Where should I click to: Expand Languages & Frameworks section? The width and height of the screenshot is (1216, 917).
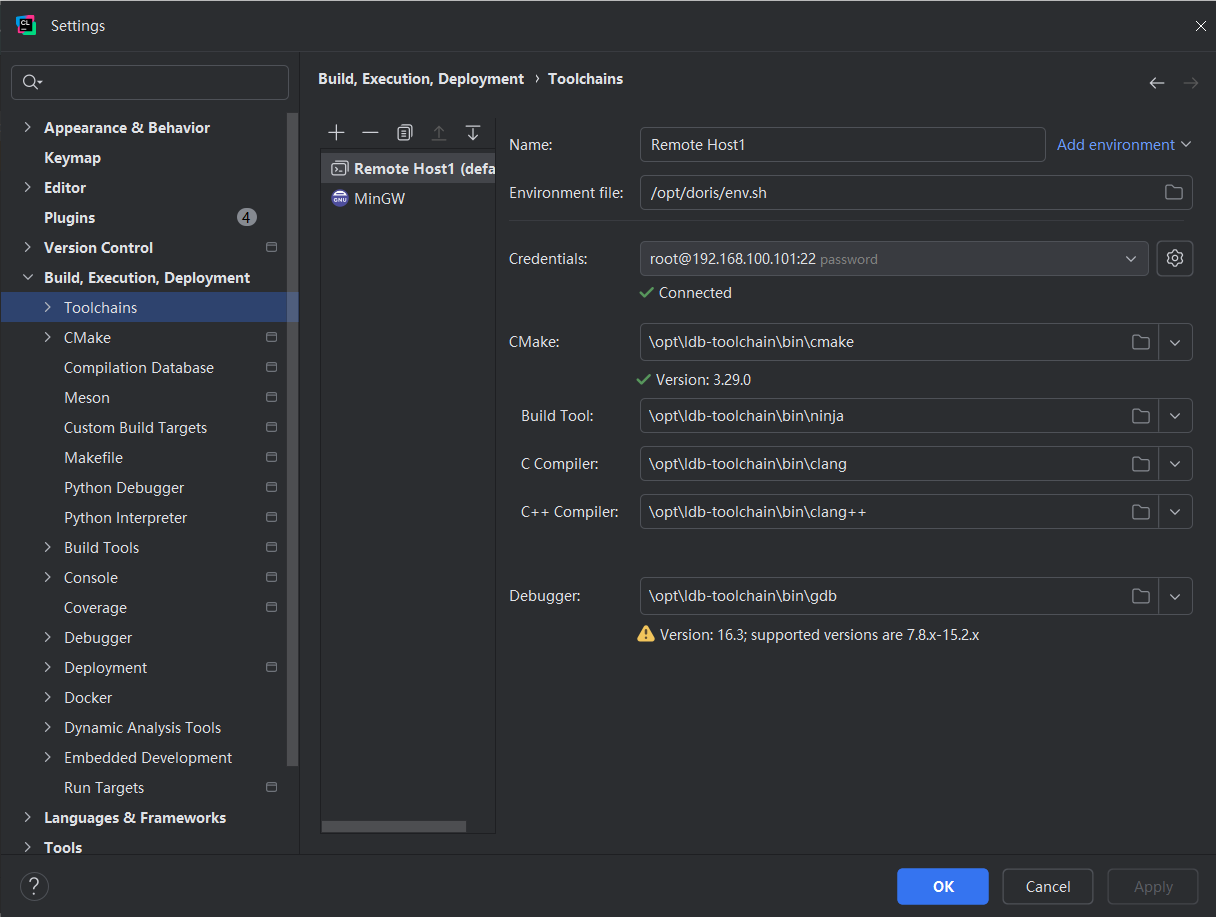tap(27, 817)
